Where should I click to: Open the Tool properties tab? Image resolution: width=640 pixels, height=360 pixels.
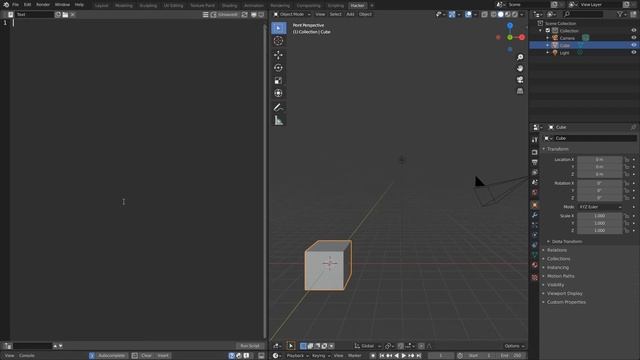pyautogui.click(x=535, y=140)
